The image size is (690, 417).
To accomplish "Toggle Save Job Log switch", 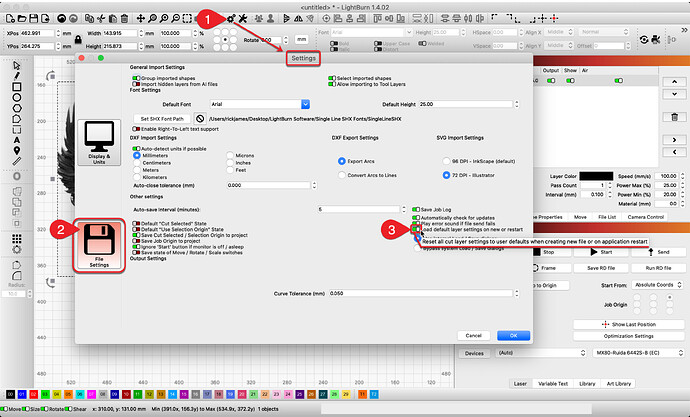I will [416, 210].
